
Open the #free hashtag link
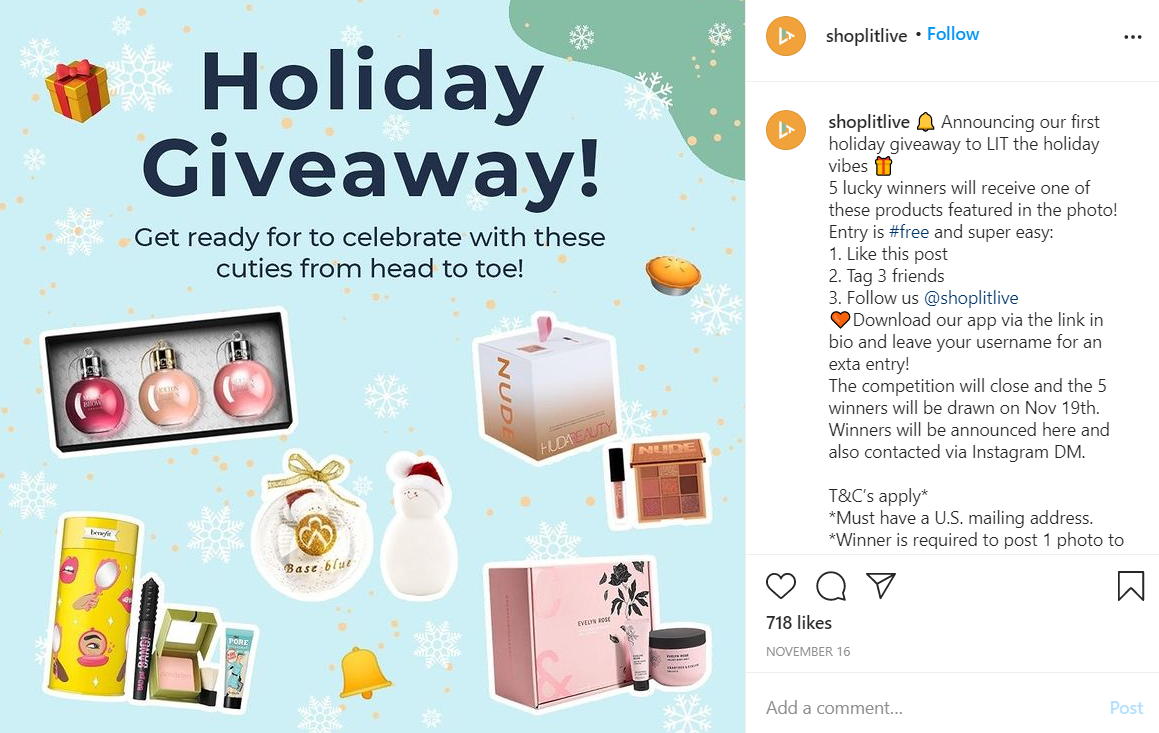(x=908, y=232)
